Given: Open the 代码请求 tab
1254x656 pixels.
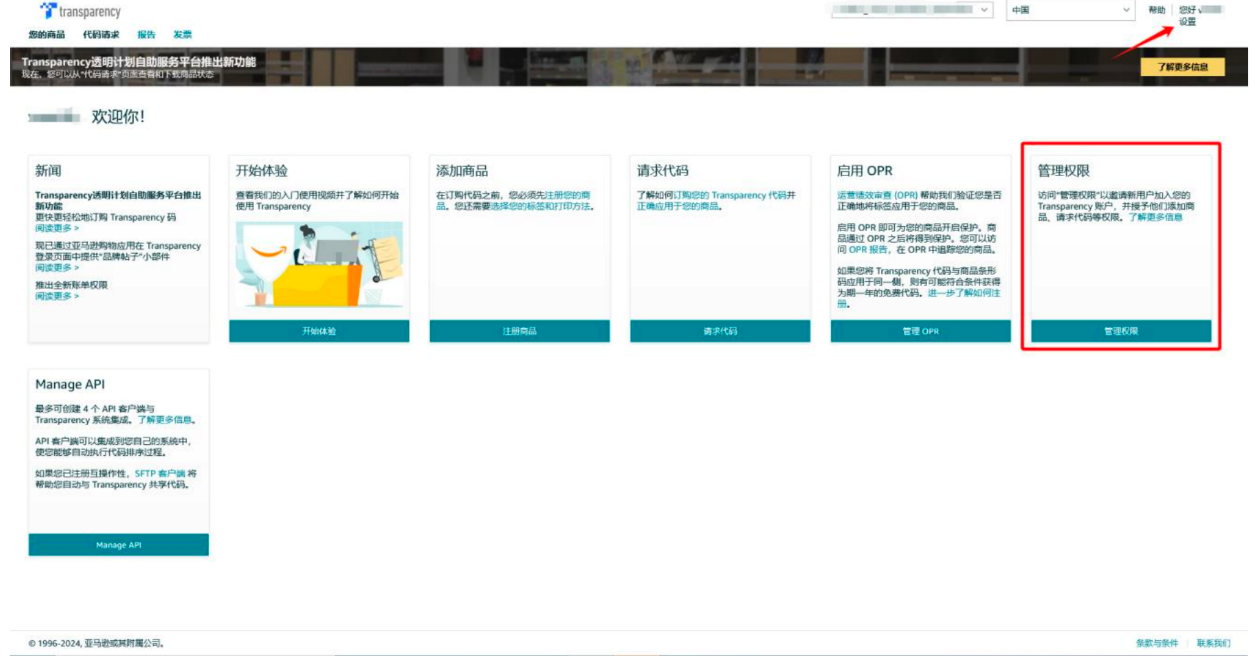Looking at the screenshot, I should (x=101, y=35).
